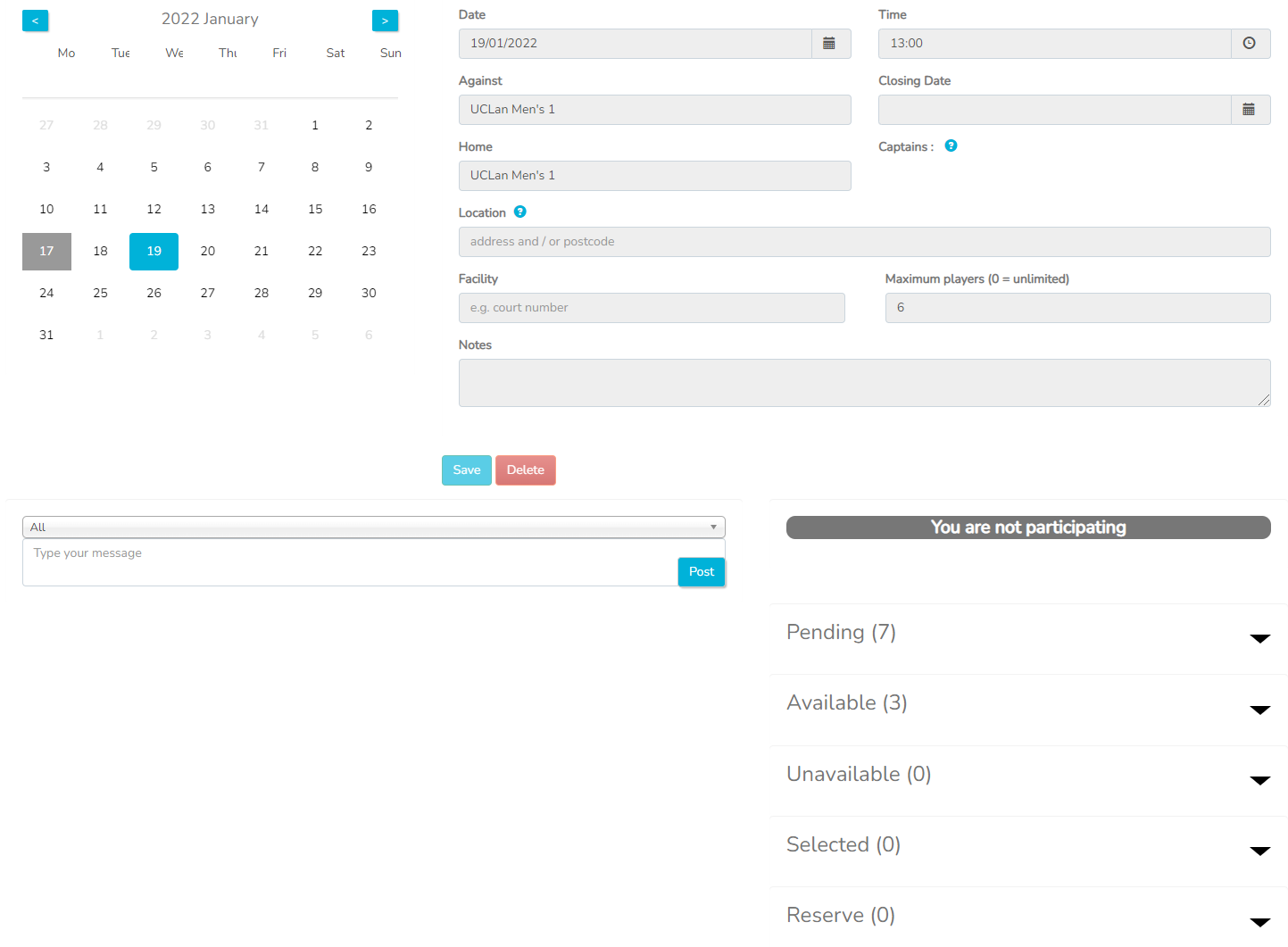Go to previous month in calendar
The image size is (1288, 947).
35,21
